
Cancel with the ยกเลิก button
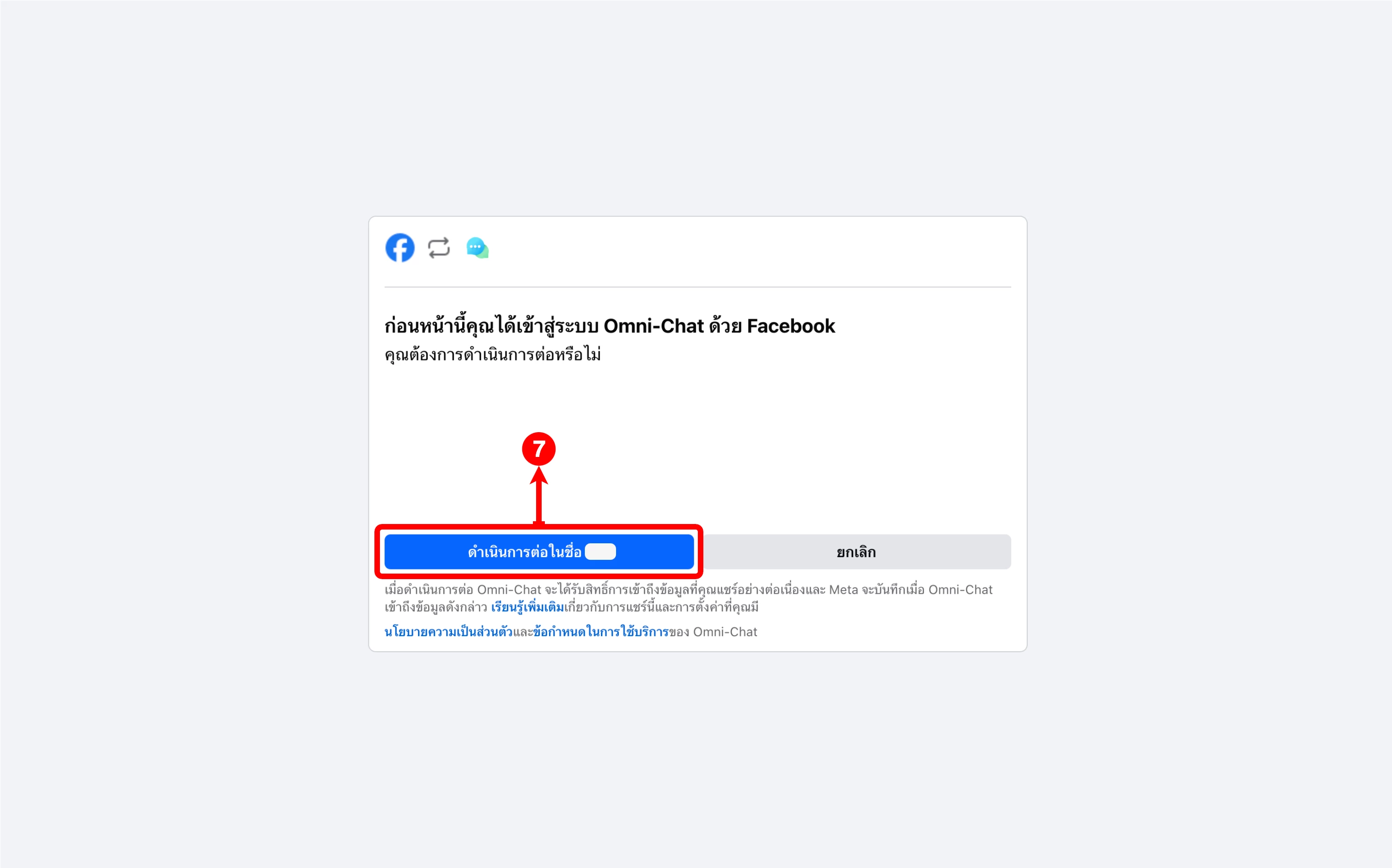click(x=855, y=552)
